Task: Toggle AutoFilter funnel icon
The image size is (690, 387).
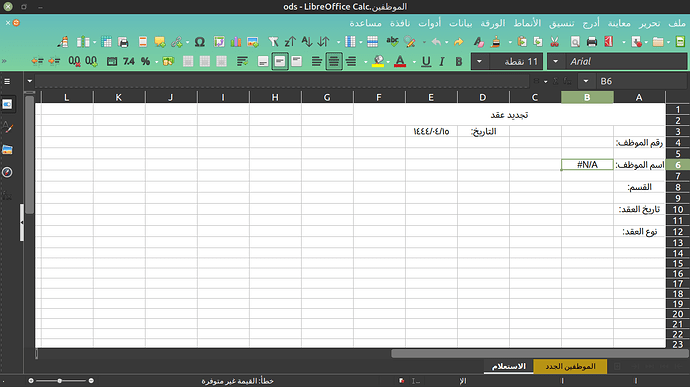Action: pyautogui.click(x=273, y=42)
